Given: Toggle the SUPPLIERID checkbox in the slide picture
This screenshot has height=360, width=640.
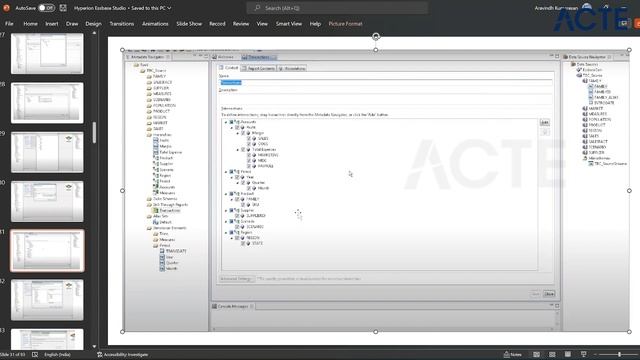Looking at the screenshot, I should [x=237, y=216].
